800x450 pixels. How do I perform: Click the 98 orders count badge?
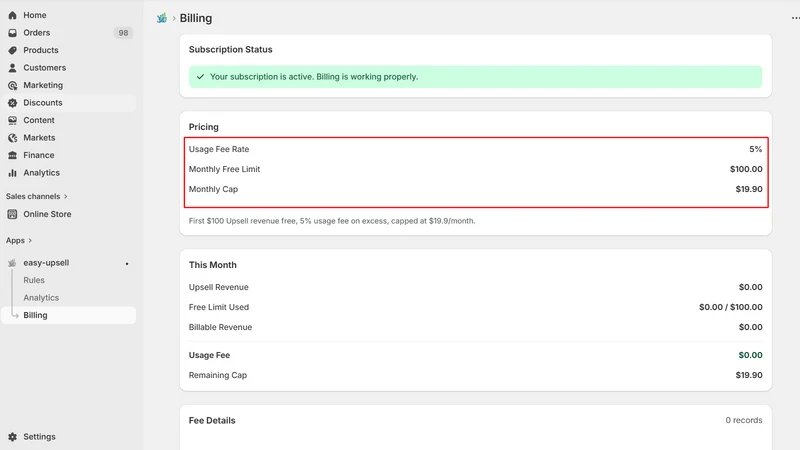123,33
